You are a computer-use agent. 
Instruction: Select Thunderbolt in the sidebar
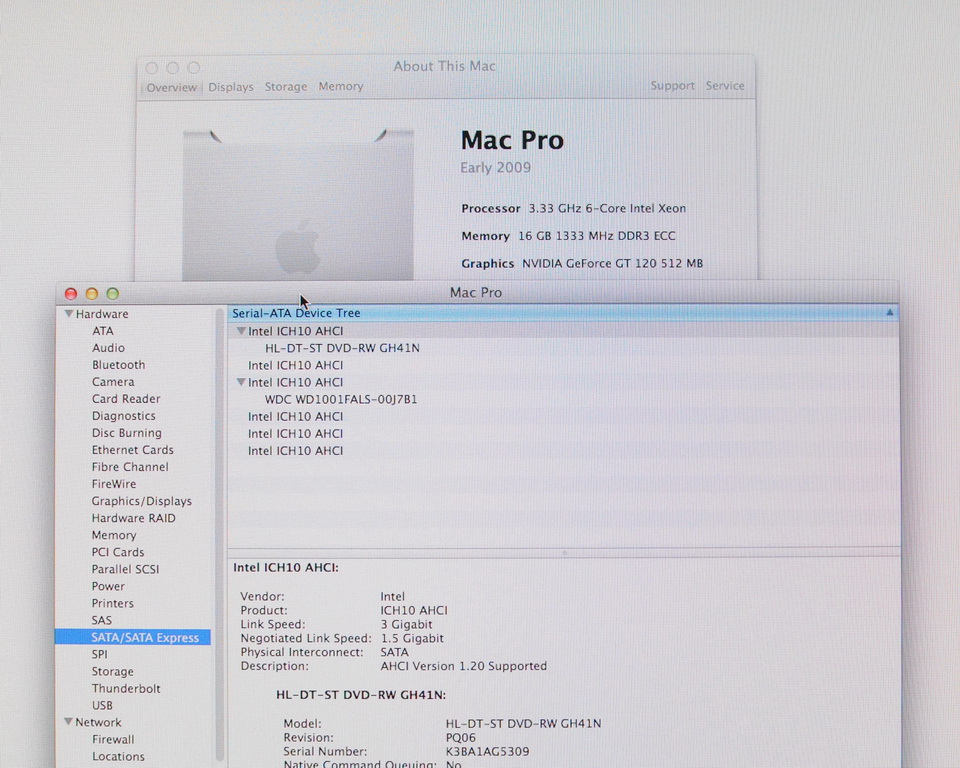coord(126,688)
